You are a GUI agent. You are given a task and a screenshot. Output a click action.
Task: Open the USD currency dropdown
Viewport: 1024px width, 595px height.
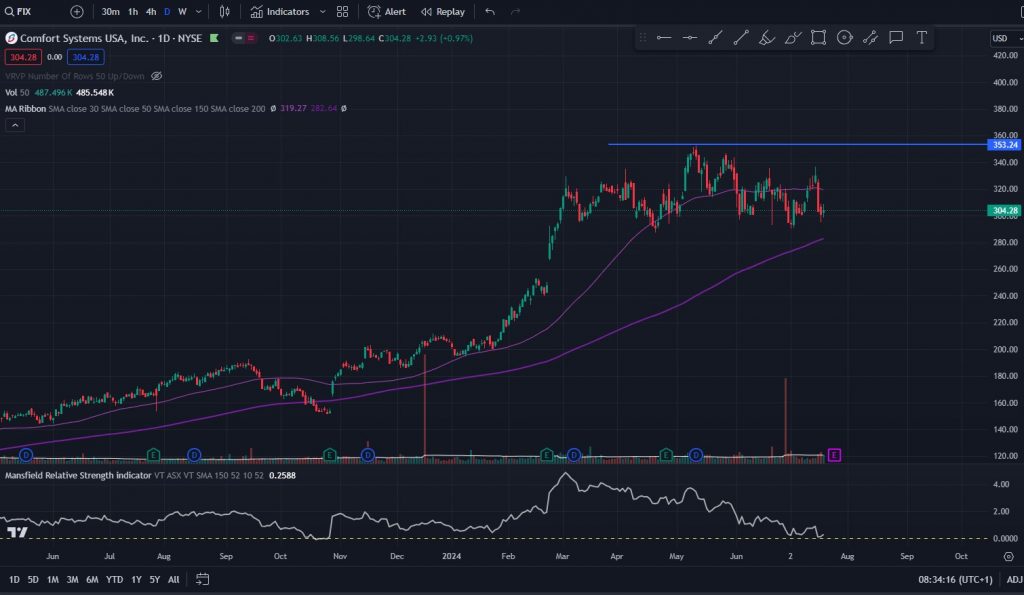pos(1000,38)
